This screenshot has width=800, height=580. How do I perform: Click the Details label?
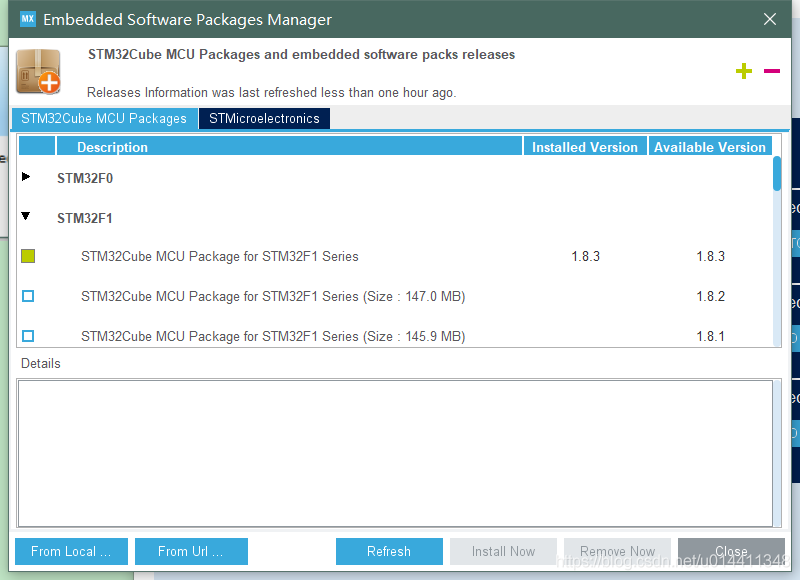tap(41, 363)
